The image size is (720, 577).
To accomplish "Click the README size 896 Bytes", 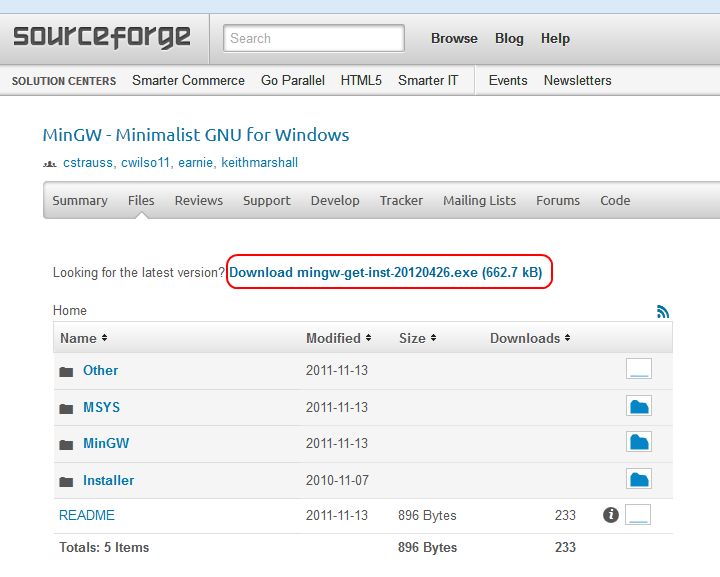I will pyautogui.click(x=427, y=515).
